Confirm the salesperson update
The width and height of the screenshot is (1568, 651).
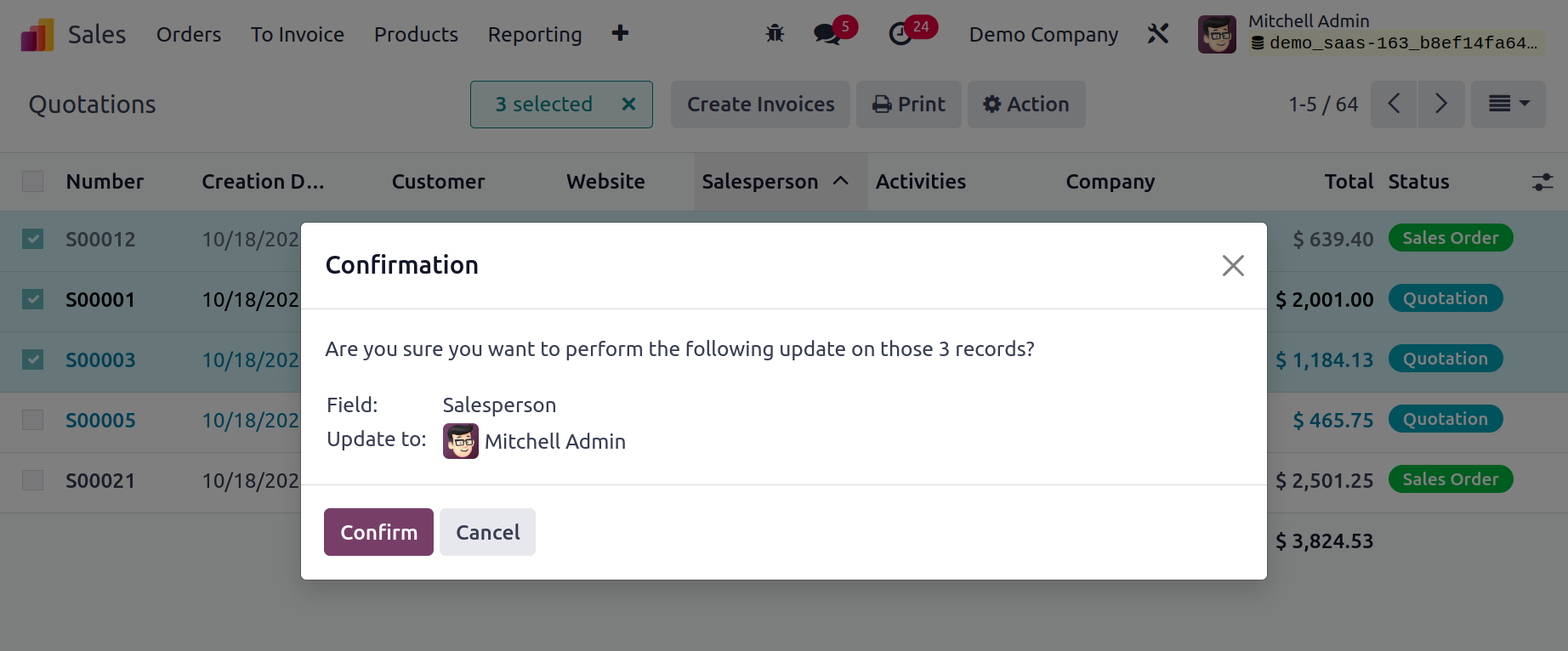click(x=378, y=532)
